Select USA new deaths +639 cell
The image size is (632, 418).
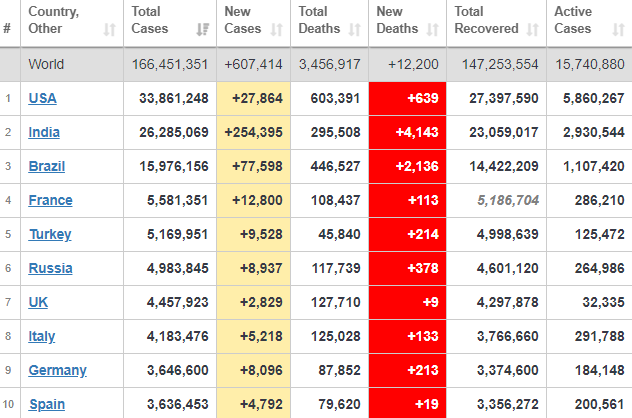(407, 98)
